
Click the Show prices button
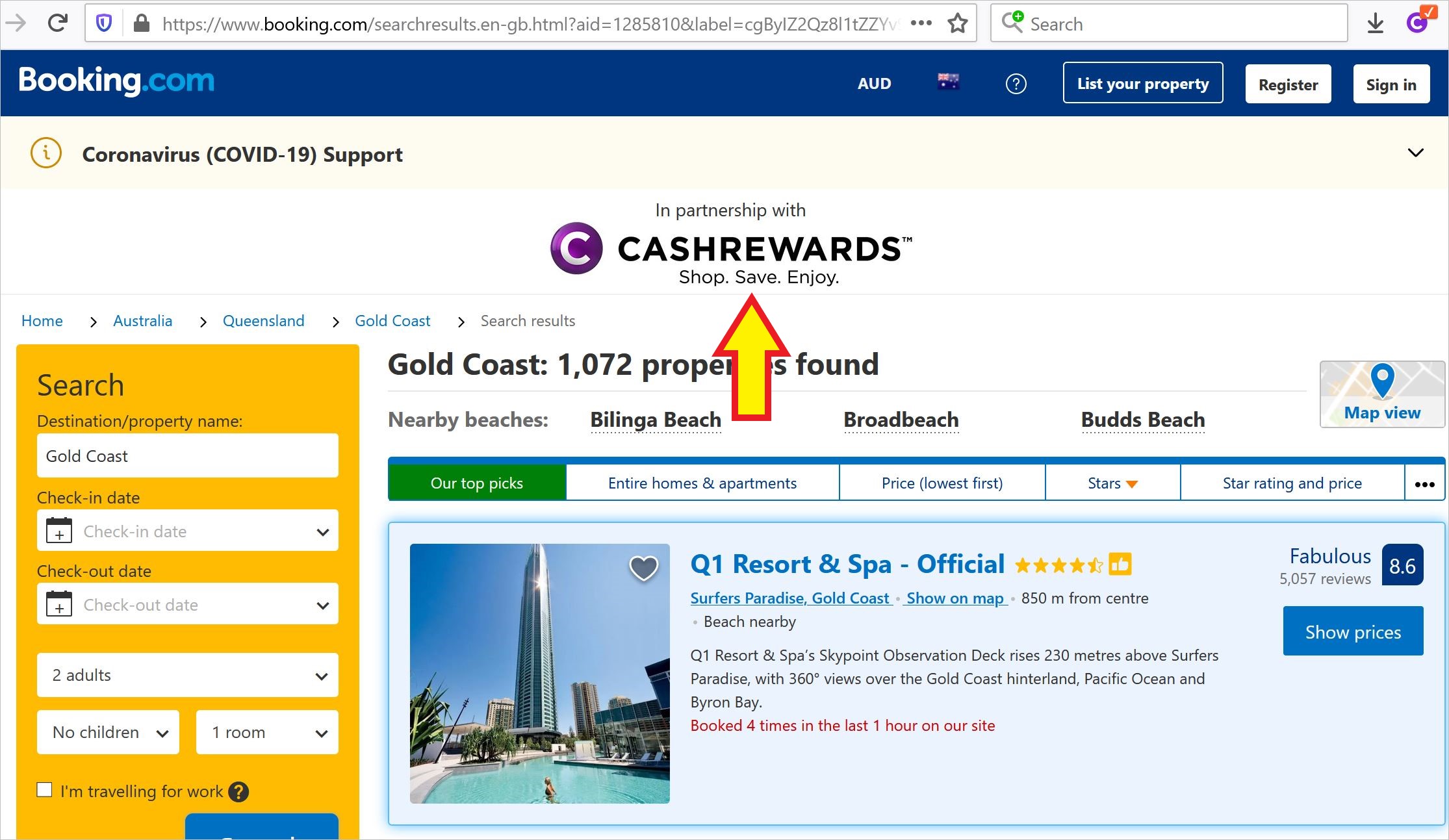pos(1353,631)
